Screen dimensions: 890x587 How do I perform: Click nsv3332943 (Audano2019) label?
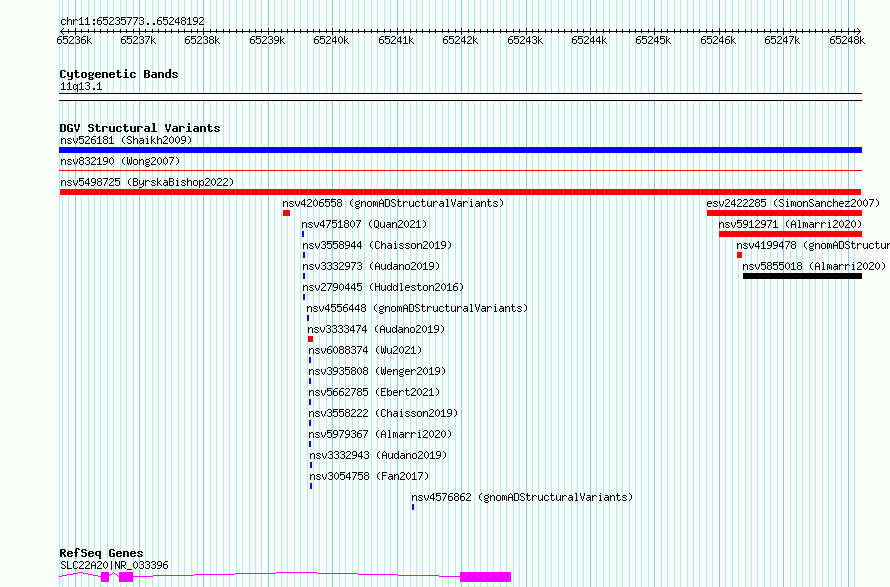tap(379, 455)
